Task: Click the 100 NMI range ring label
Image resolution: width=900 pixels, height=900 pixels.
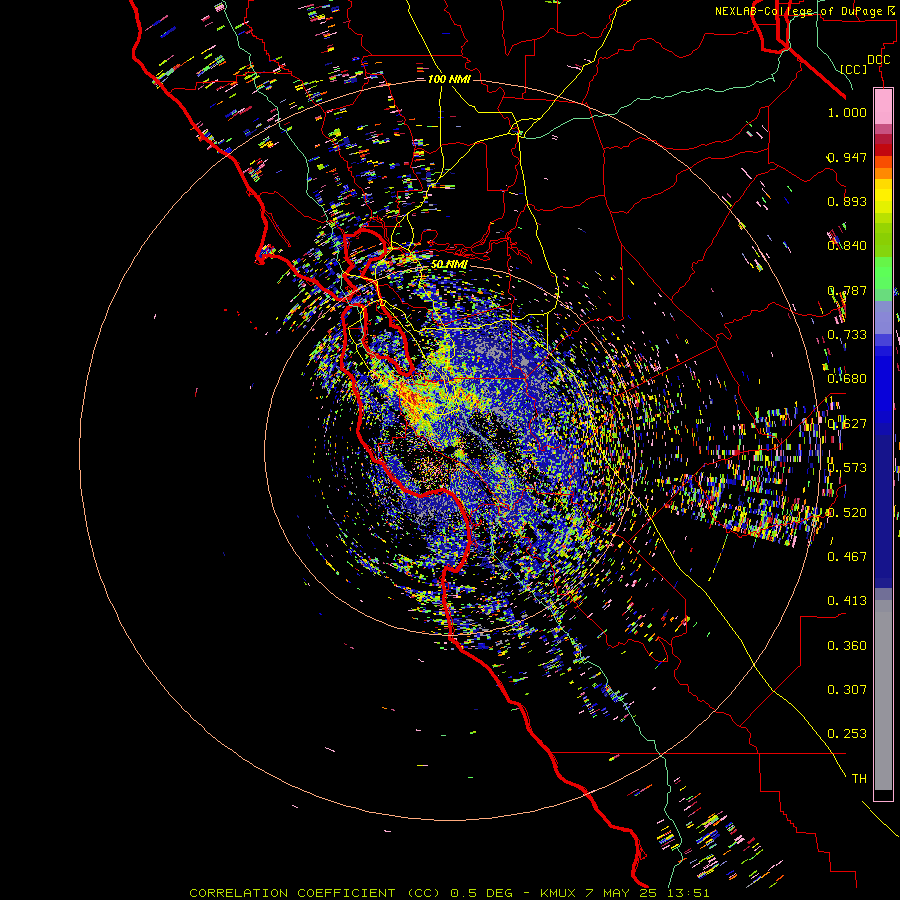Action: click(x=449, y=79)
